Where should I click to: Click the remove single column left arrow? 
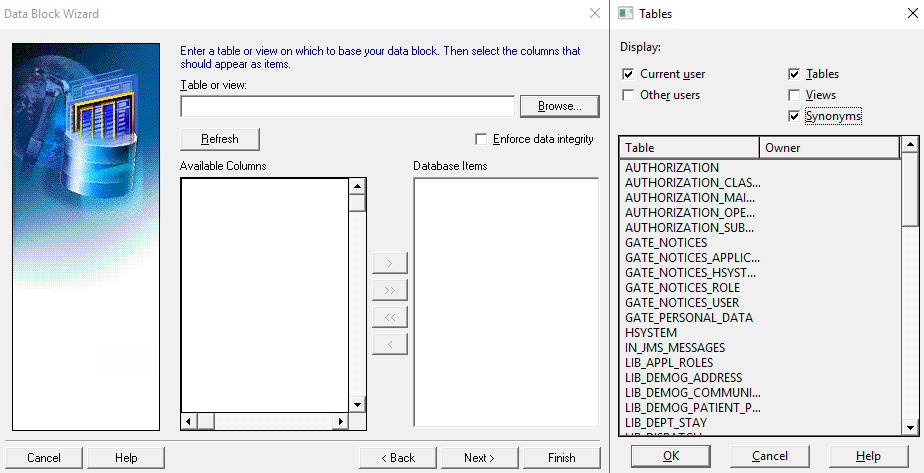[x=389, y=345]
